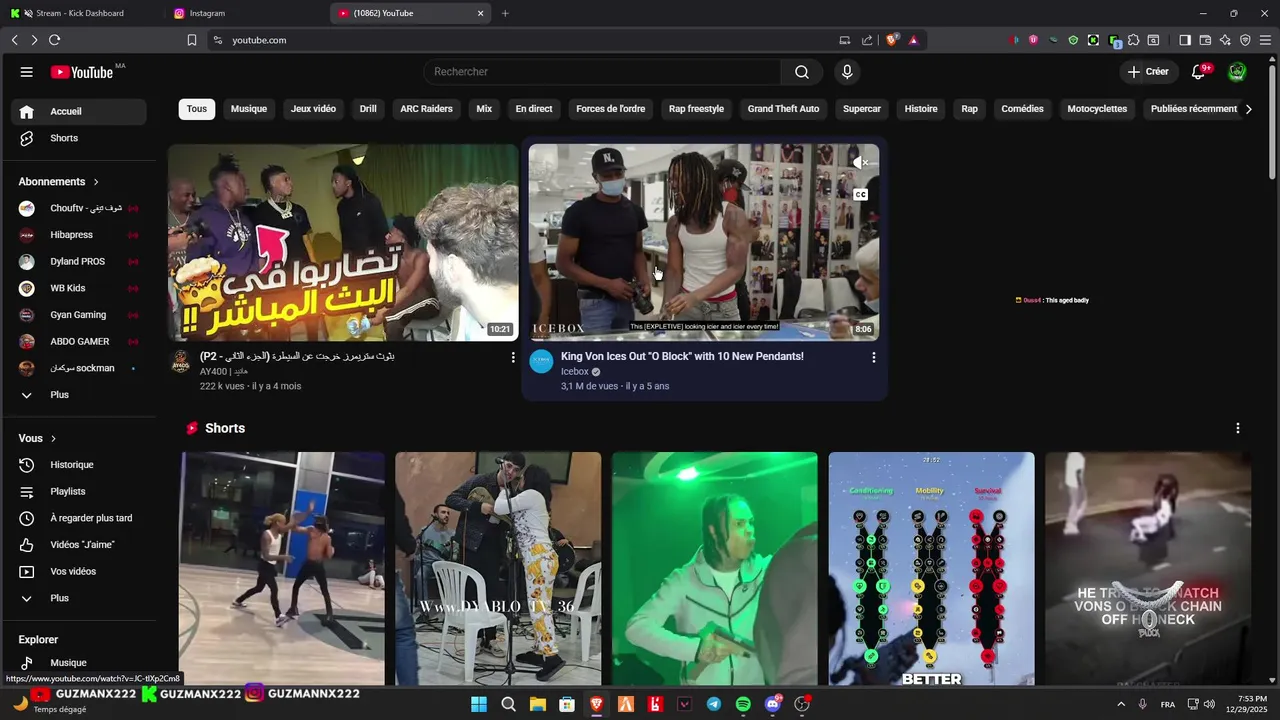Screen dimensions: 1280x720
Task: Open sockman channel subscription
Action: (79, 368)
